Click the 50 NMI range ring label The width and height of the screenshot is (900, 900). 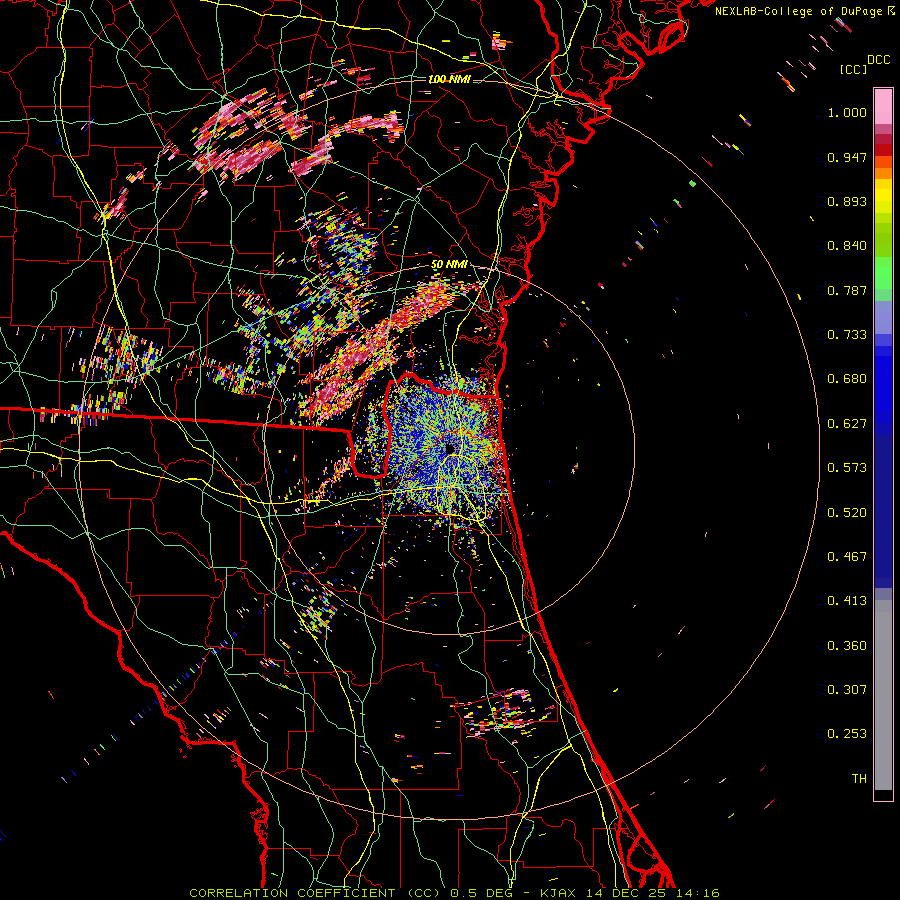pyautogui.click(x=449, y=265)
